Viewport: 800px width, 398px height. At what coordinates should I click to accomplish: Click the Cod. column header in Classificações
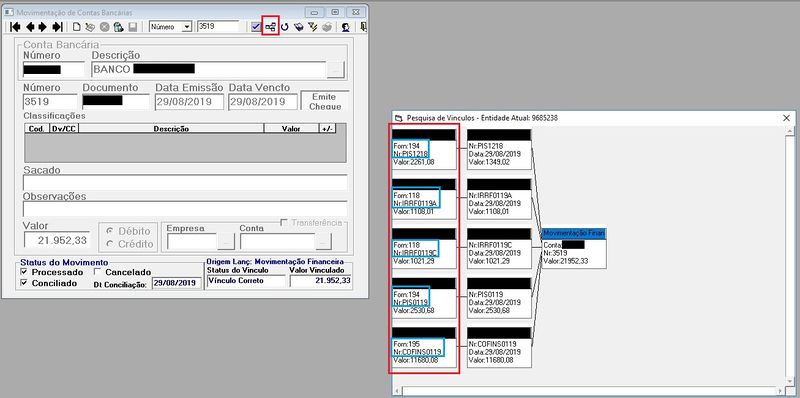pyautogui.click(x=36, y=129)
